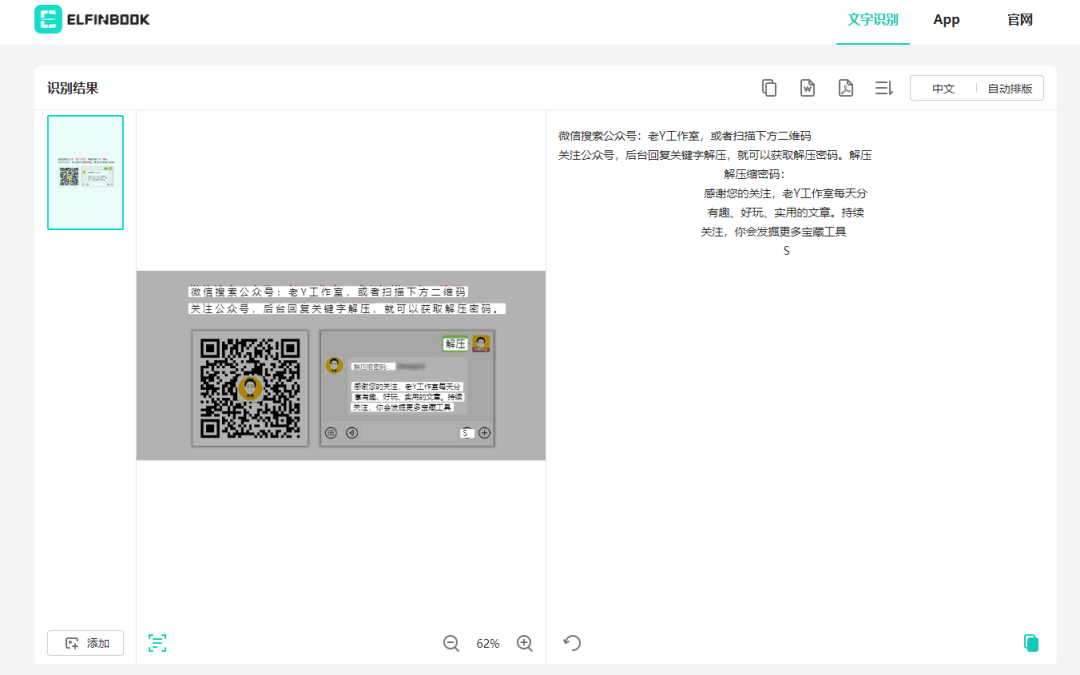Open the App tab

[946, 19]
